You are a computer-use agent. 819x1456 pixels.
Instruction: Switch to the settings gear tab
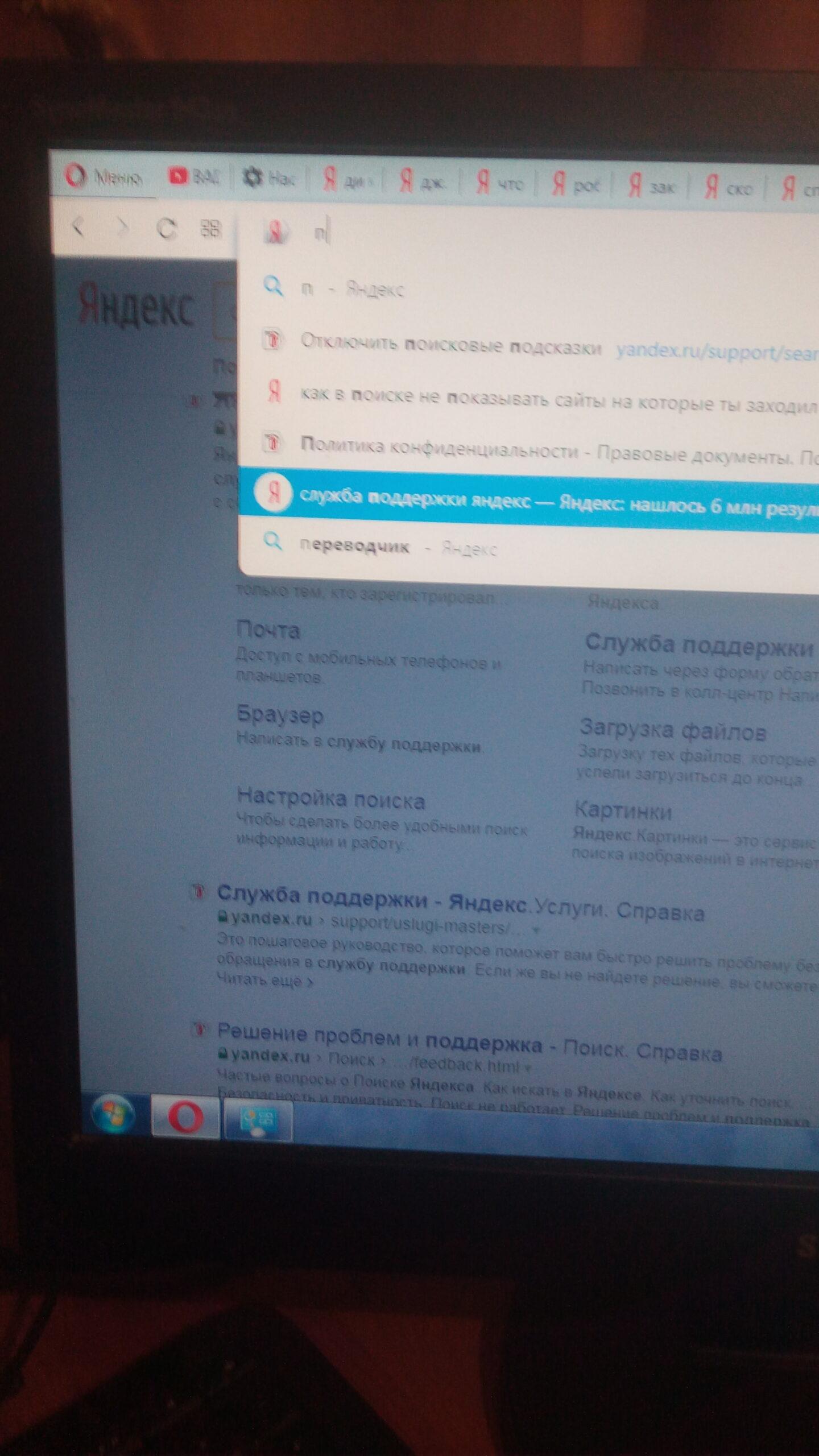coord(268,179)
